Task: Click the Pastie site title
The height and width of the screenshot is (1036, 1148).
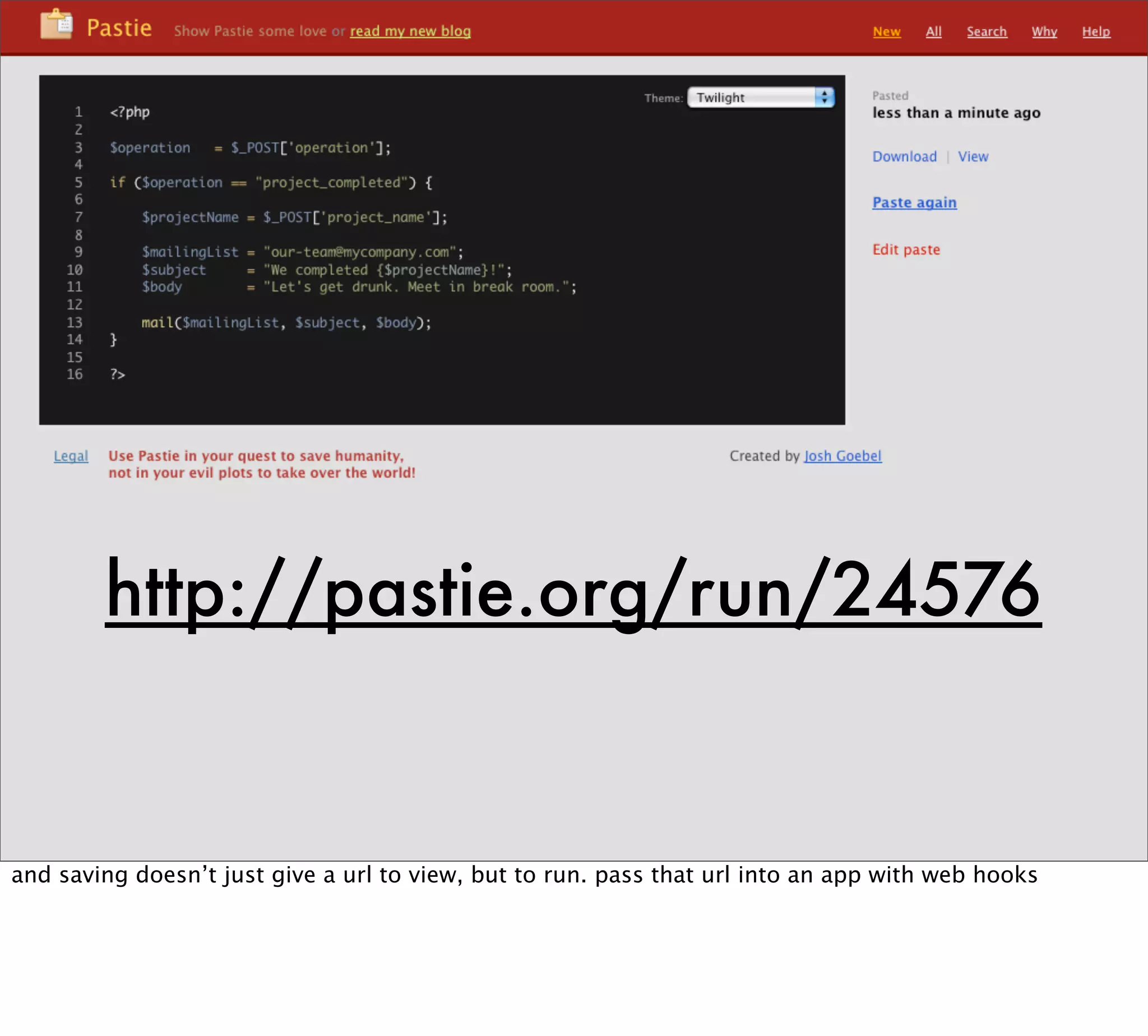Action: tap(119, 29)
